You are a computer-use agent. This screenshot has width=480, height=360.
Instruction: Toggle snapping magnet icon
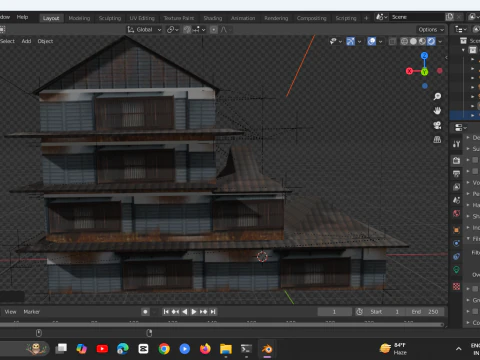[187, 30]
